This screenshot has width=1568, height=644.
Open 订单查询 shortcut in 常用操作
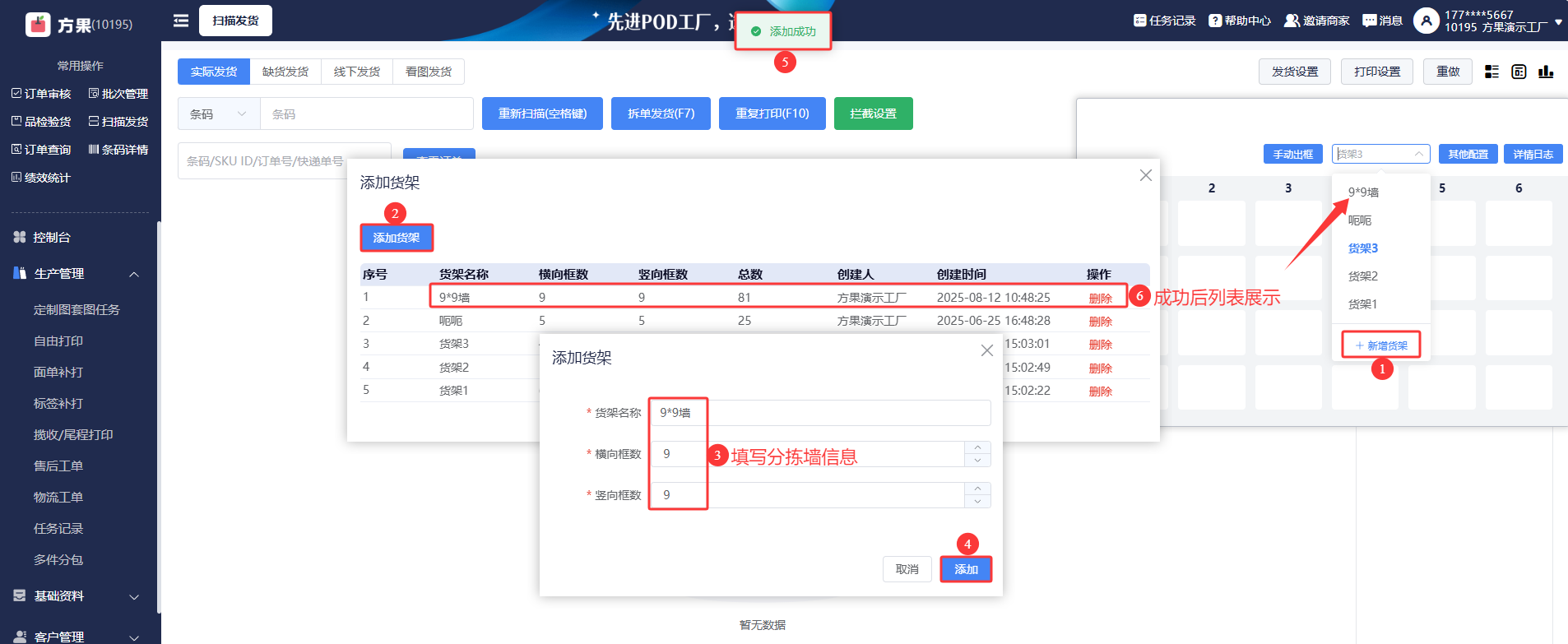tap(41, 150)
